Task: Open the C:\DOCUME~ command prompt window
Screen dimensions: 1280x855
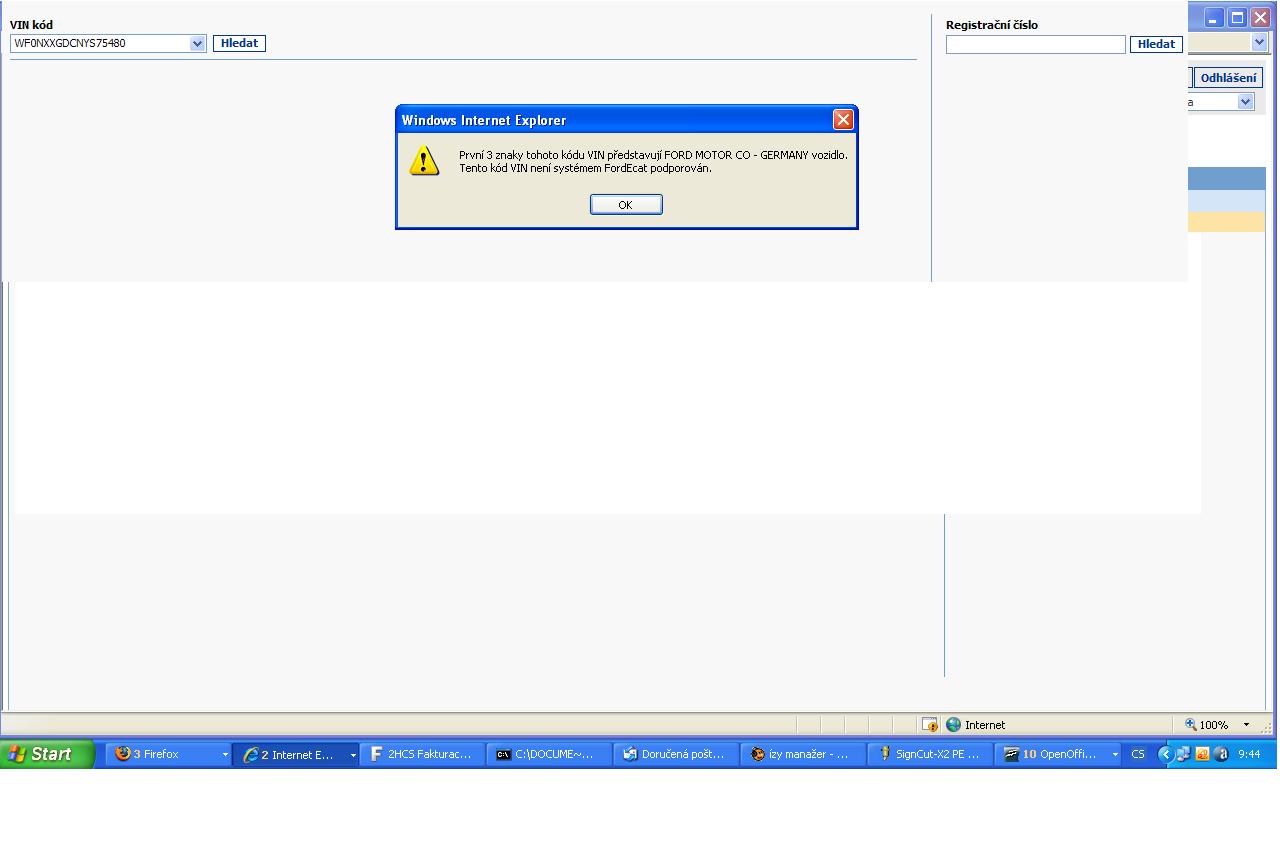Action: pyautogui.click(x=548, y=755)
